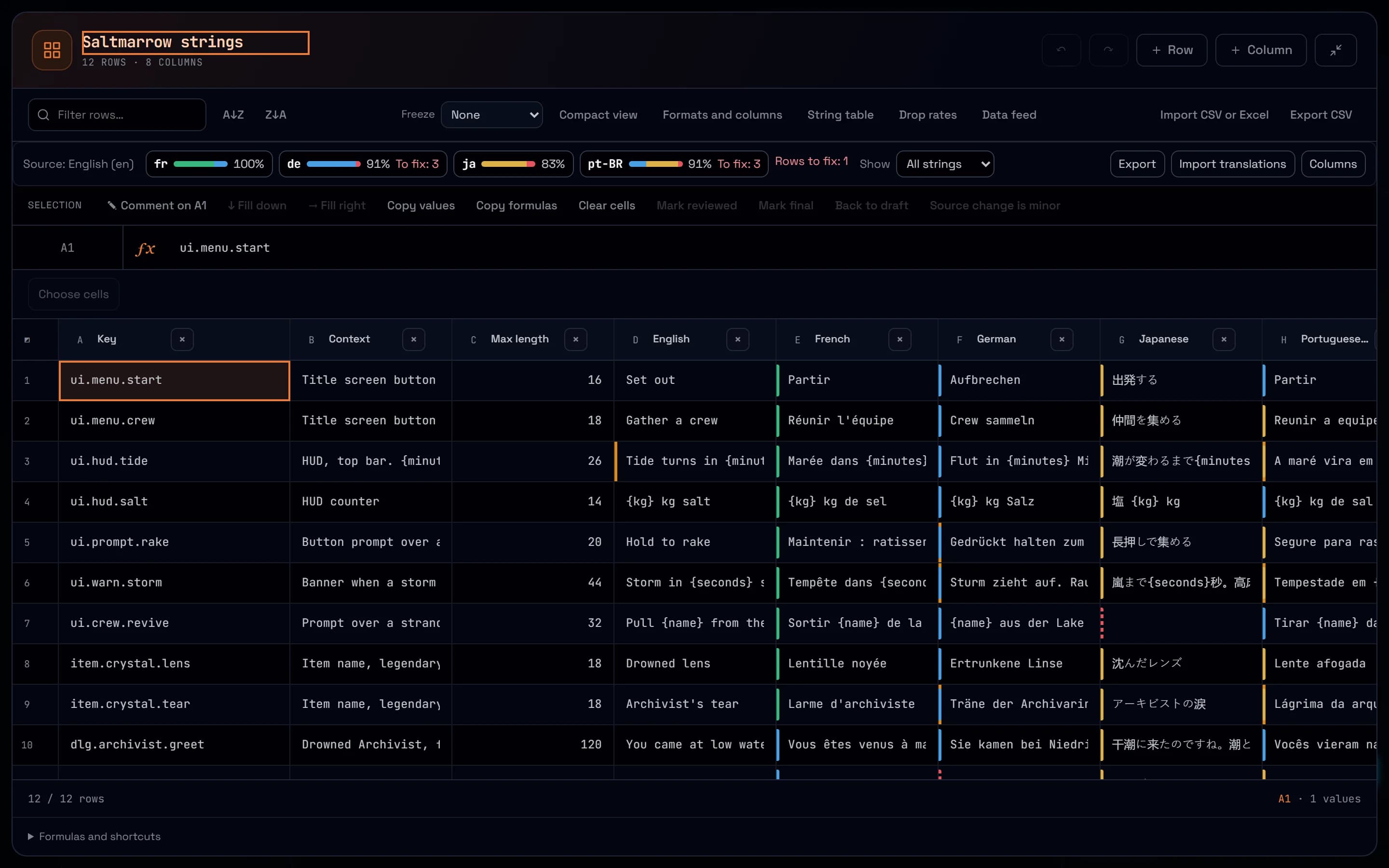This screenshot has height=868, width=1389.
Task: Remove the German column via x
Action: 1062,339
